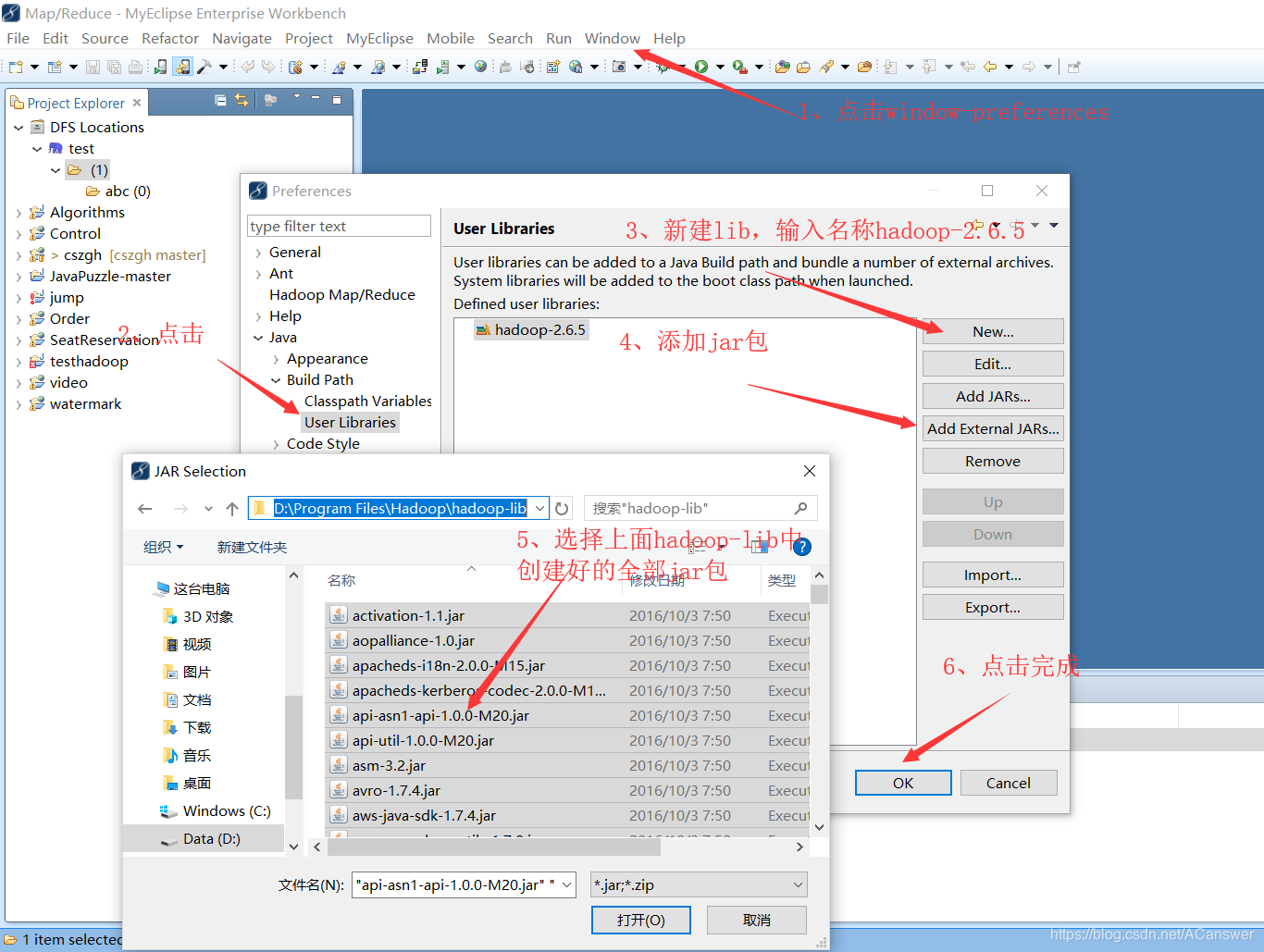This screenshot has height=952, width=1264.
Task: Click the file list vertical scrollbar down arrow
Action: 819,828
